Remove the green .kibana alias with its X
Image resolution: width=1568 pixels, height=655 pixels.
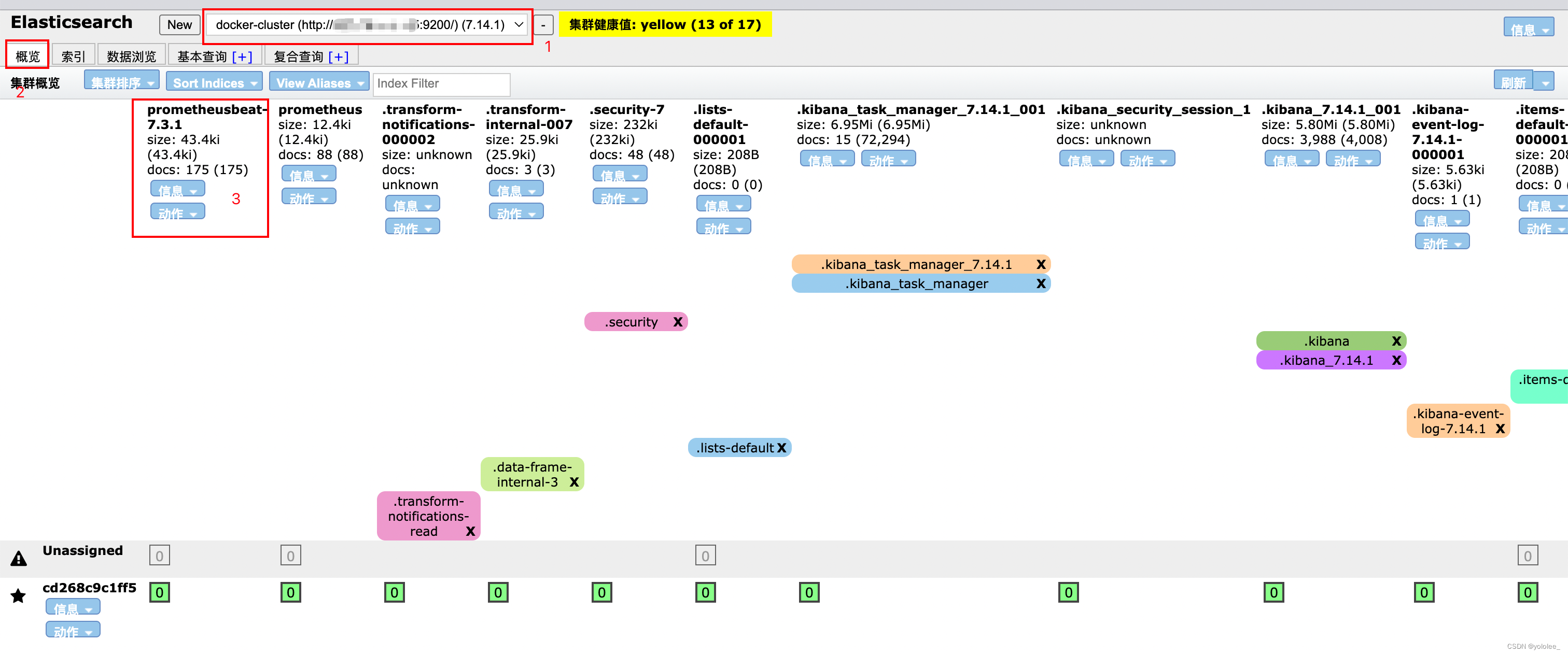[x=1396, y=341]
